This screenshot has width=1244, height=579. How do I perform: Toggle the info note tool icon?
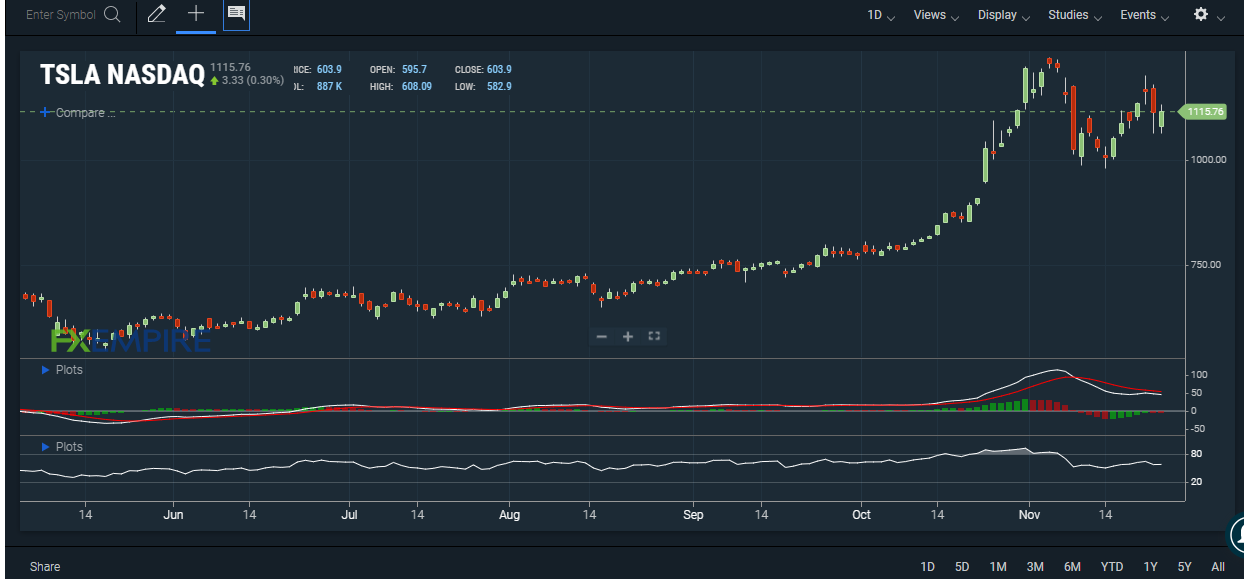click(237, 14)
